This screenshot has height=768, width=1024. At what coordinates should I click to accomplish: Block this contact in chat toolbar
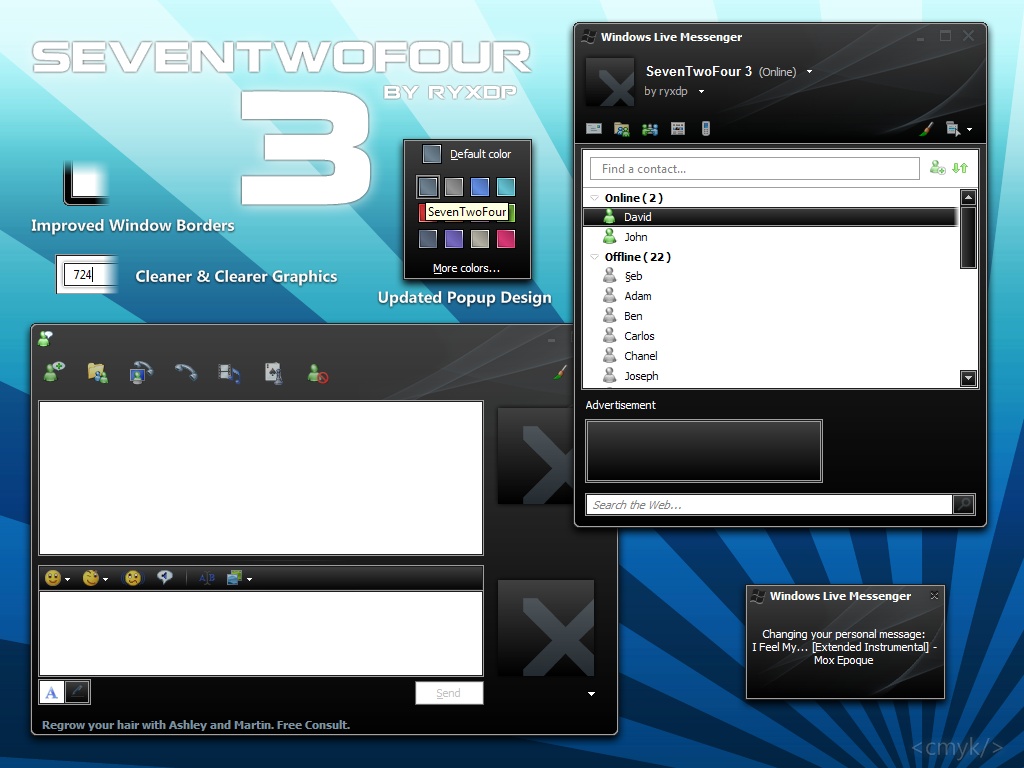(x=317, y=374)
